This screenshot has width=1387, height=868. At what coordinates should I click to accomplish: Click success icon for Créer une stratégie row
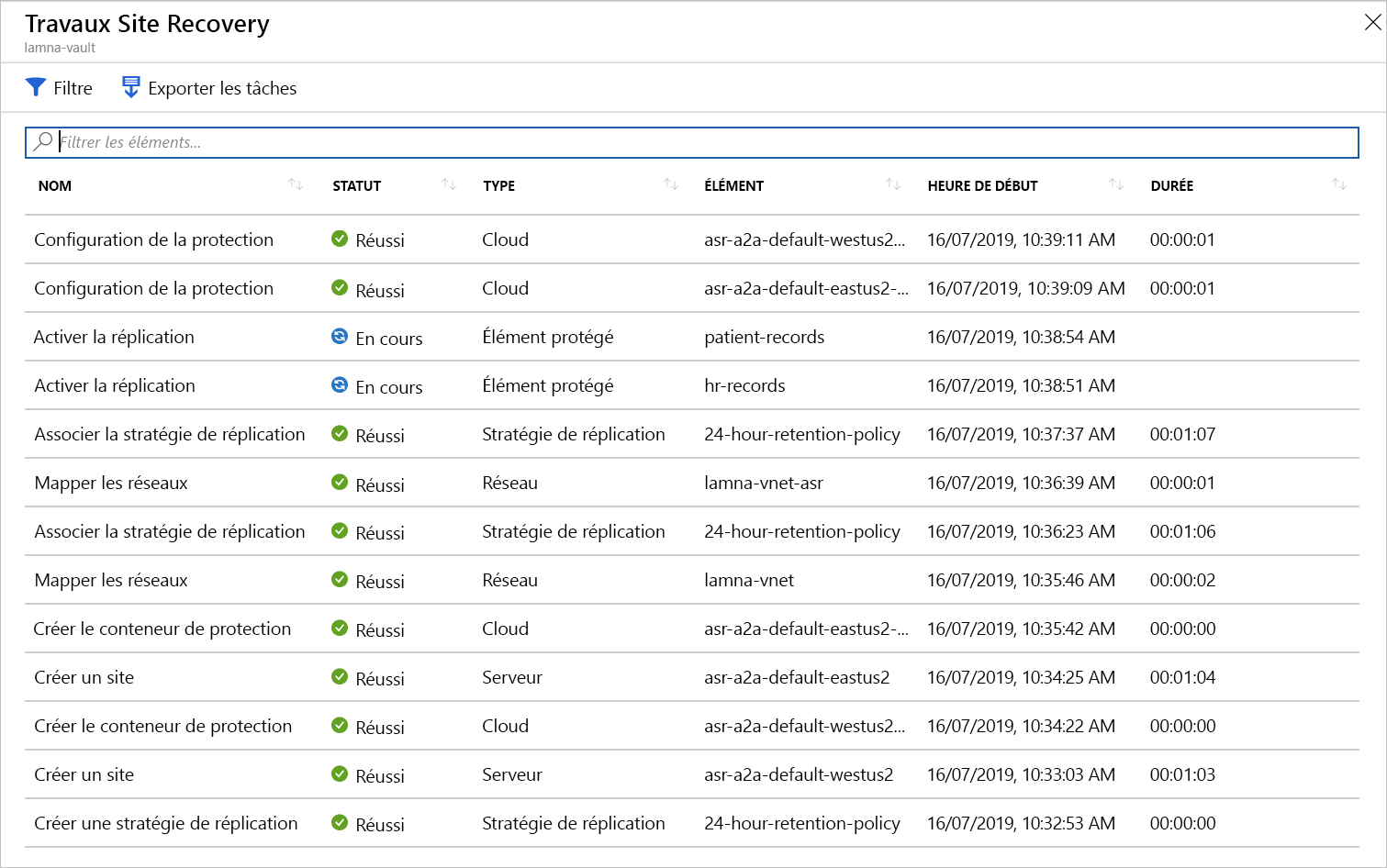point(340,822)
